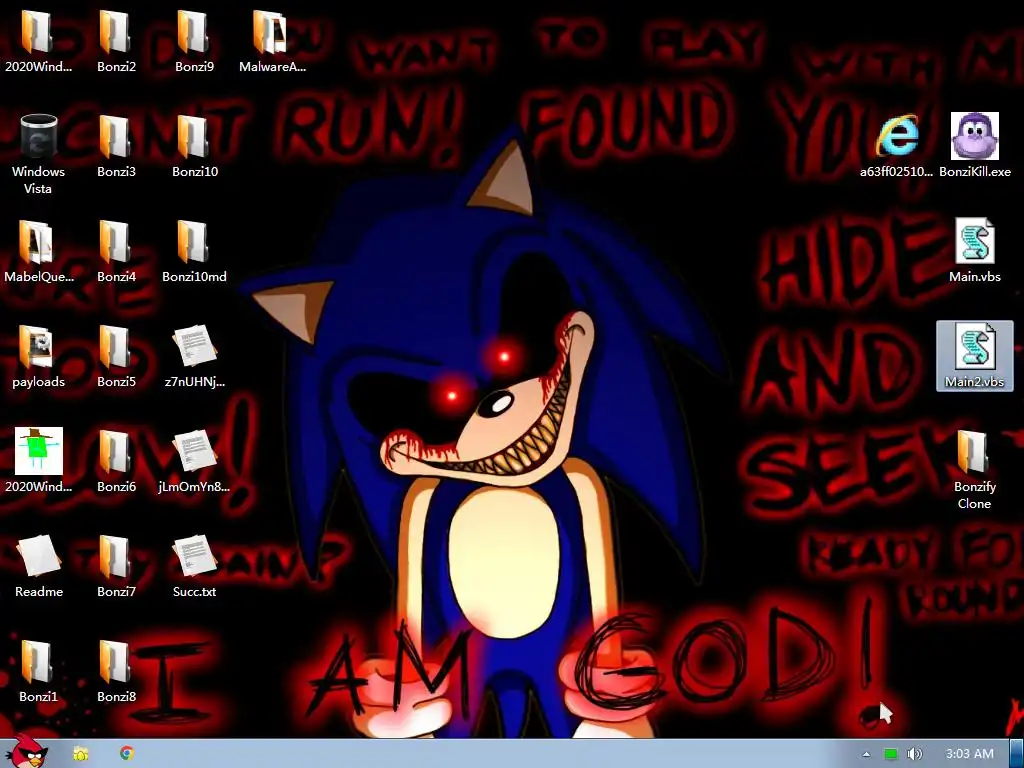Show hidden tray icons arrow
Image resolution: width=1024 pixels, height=768 pixels.
tap(867, 754)
